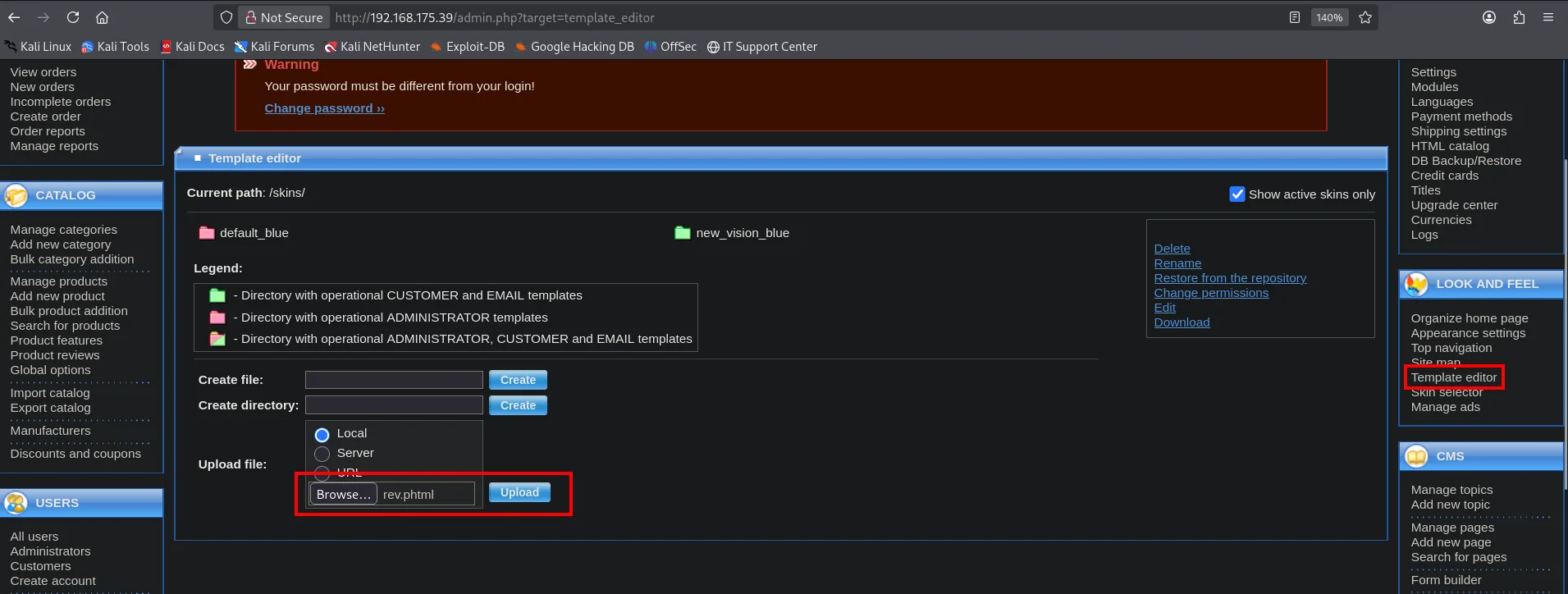1568x594 pixels.
Task: Focus the Create file input field
Action: tap(394, 380)
